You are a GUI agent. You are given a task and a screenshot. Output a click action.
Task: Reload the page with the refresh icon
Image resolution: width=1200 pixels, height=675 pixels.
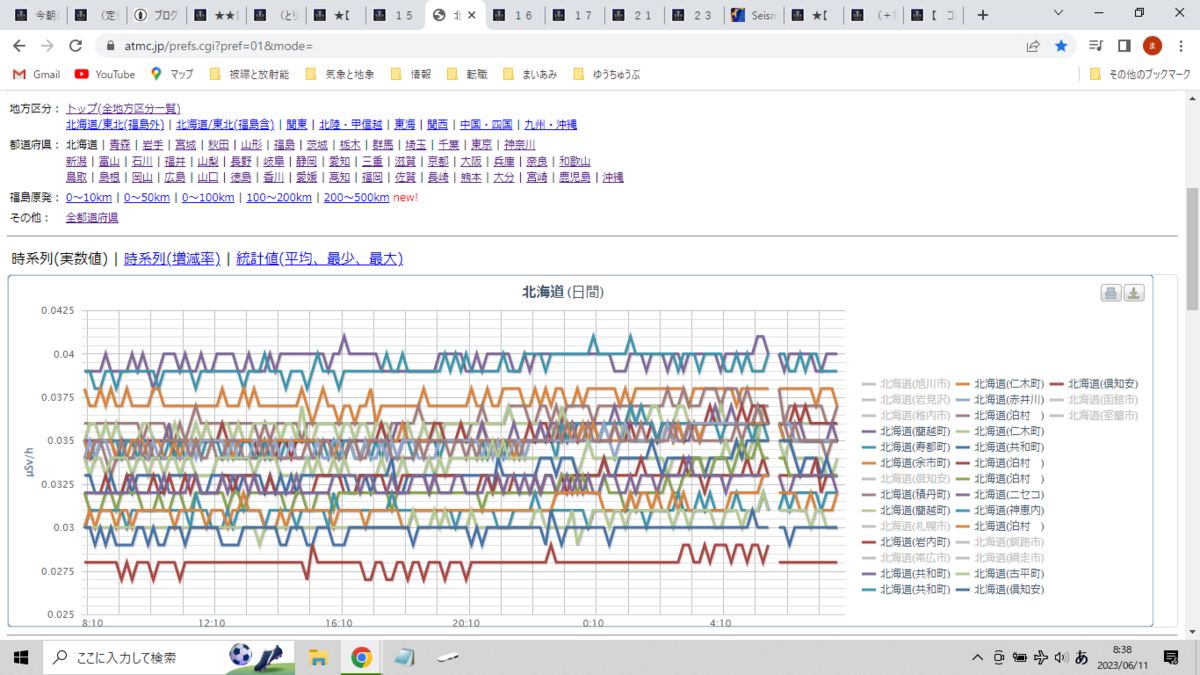pyautogui.click(x=75, y=46)
